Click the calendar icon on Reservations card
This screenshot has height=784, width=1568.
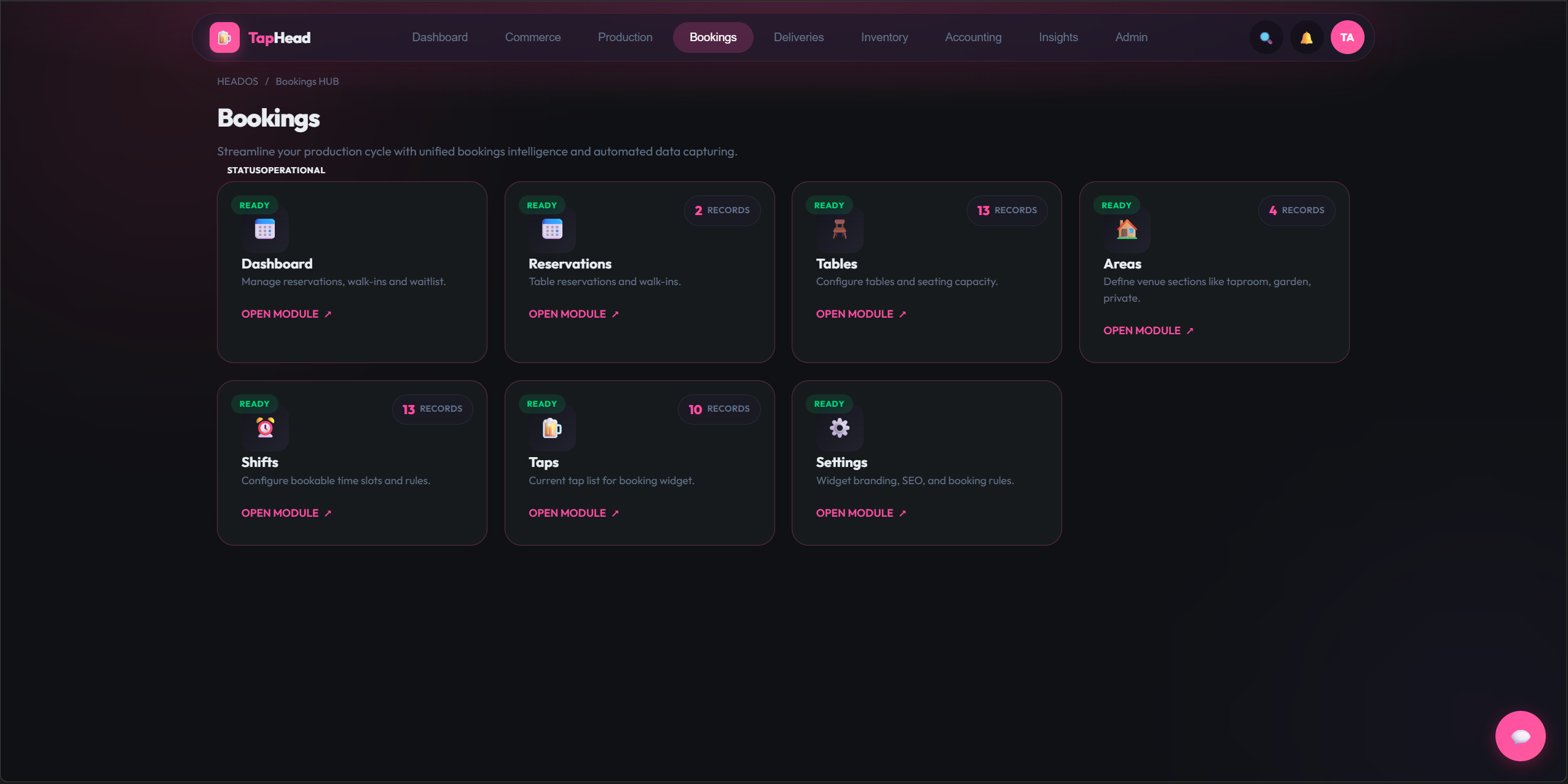click(x=551, y=230)
